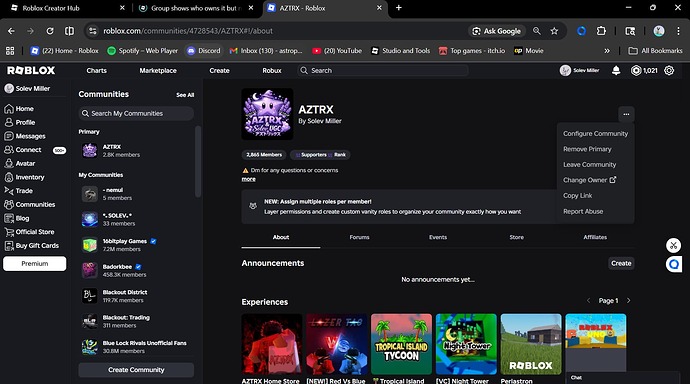Open Inventory in the sidebar
Image resolution: width=690 pixels, height=384 pixels.
point(24,177)
